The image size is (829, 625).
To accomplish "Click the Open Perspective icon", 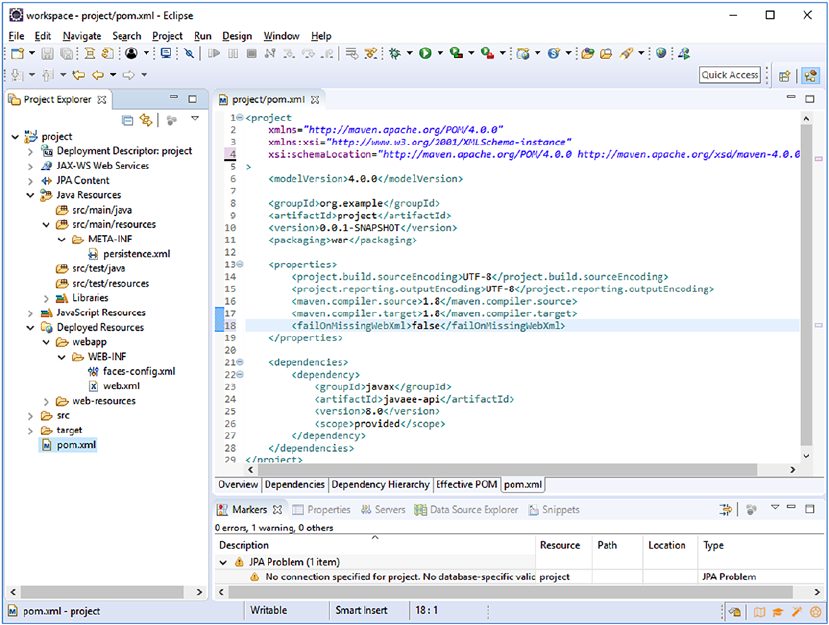I will pyautogui.click(x=785, y=76).
